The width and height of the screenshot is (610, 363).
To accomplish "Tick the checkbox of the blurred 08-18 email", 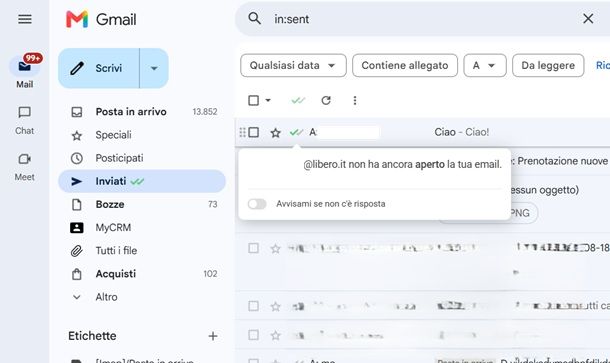I will coord(253,248).
